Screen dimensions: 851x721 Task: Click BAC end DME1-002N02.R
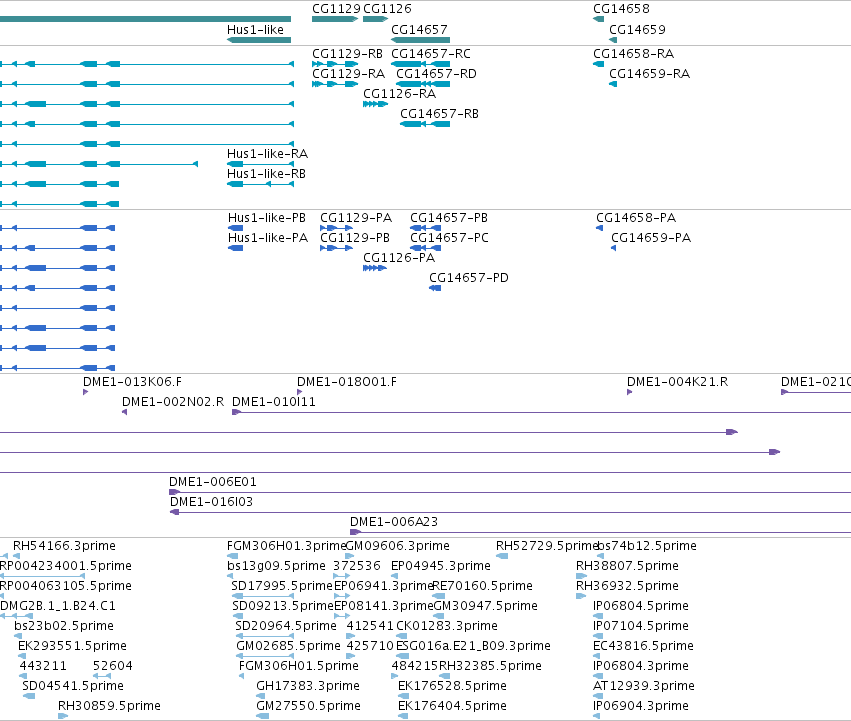(x=173, y=402)
